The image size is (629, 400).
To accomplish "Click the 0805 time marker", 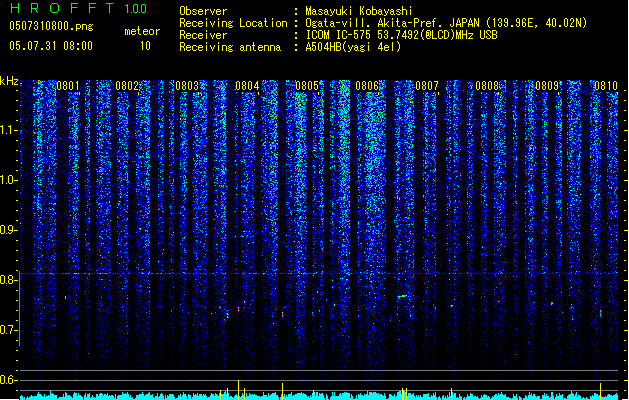I will point(307,86).
